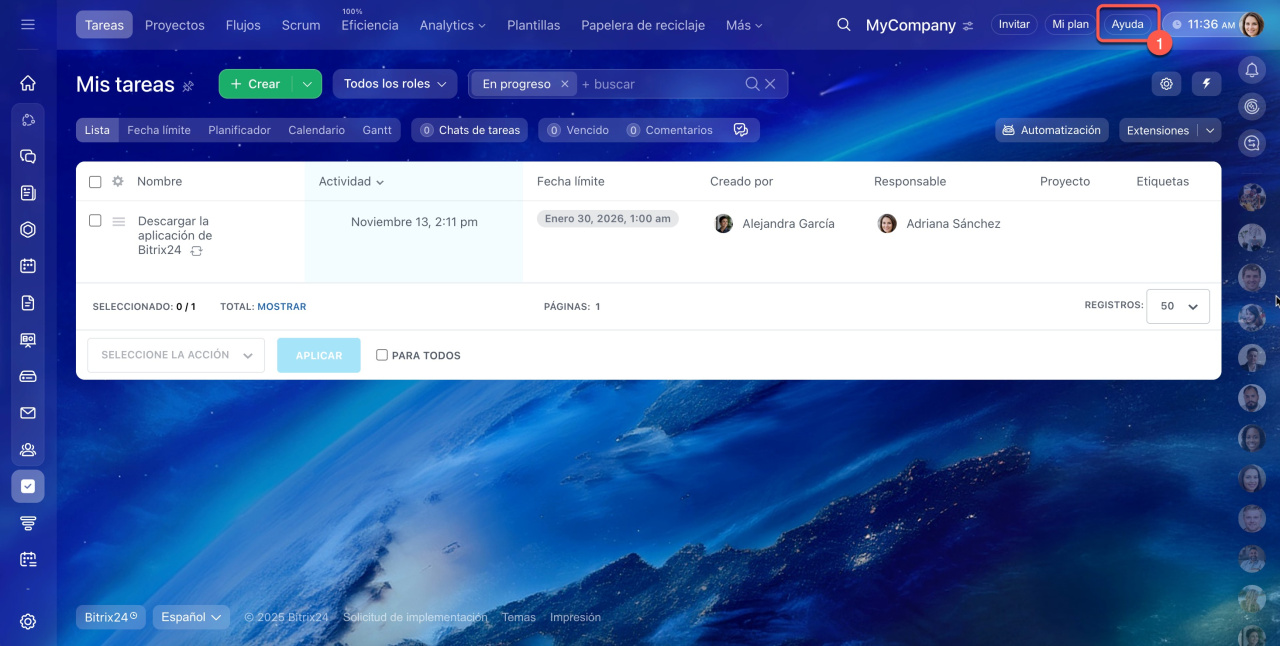Screen dimensions: 1280x646
Task: Click the buscar search input field
Action: [x=660, y=84]
